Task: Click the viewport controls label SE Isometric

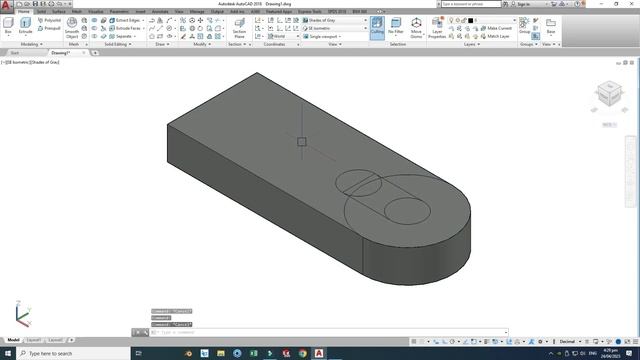Action: point(18,62)
